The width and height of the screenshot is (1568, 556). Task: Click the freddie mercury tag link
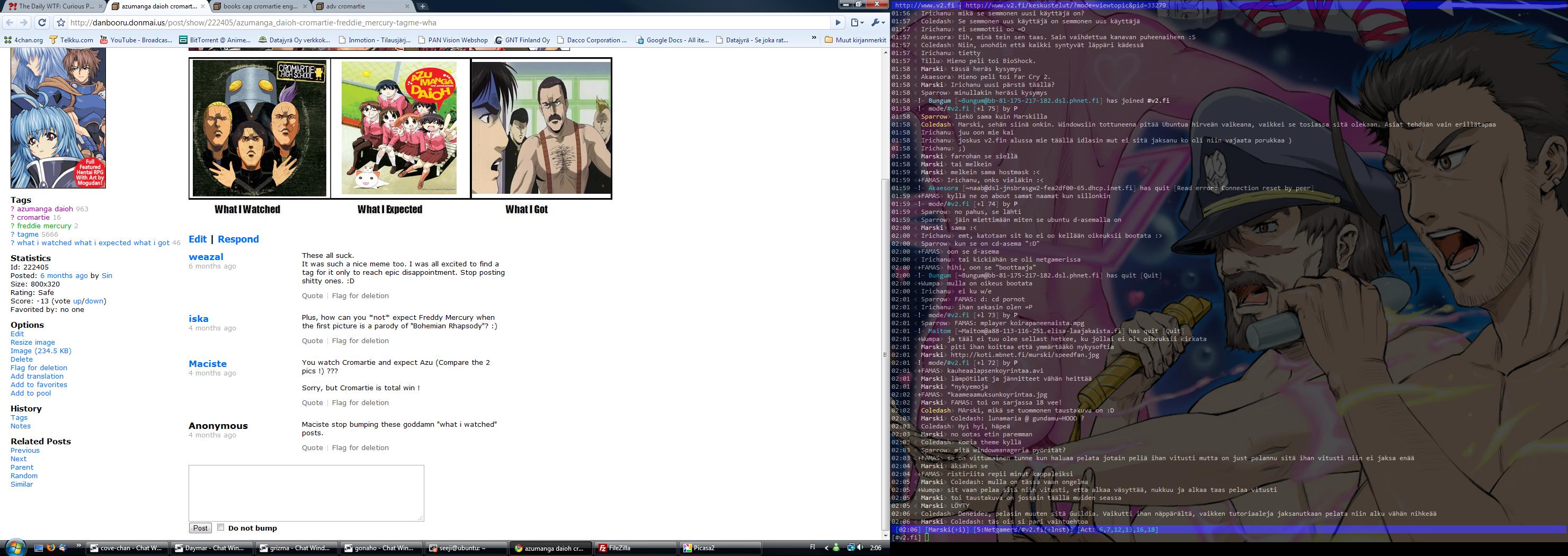(x=44, y=226)
